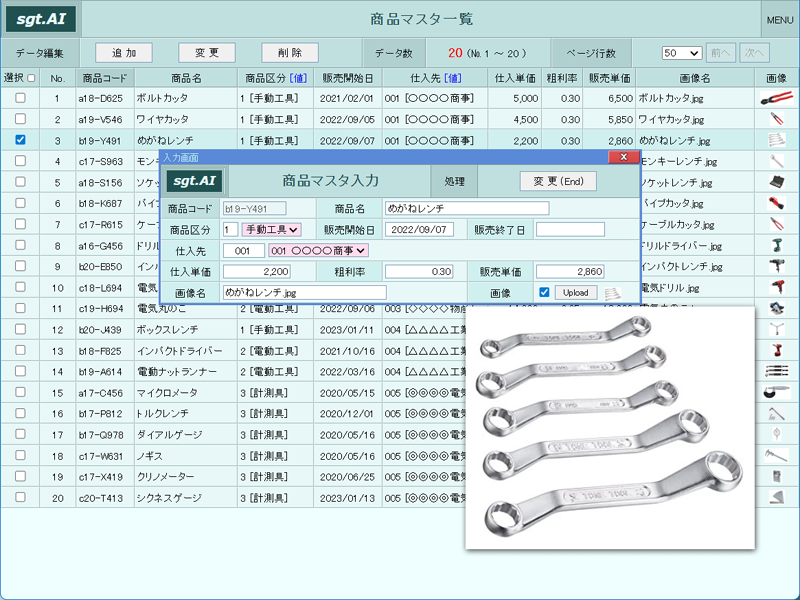This screenshot has height=600, width=800.
Task: Click the 次へ page button
Action: tap(754, 53)
